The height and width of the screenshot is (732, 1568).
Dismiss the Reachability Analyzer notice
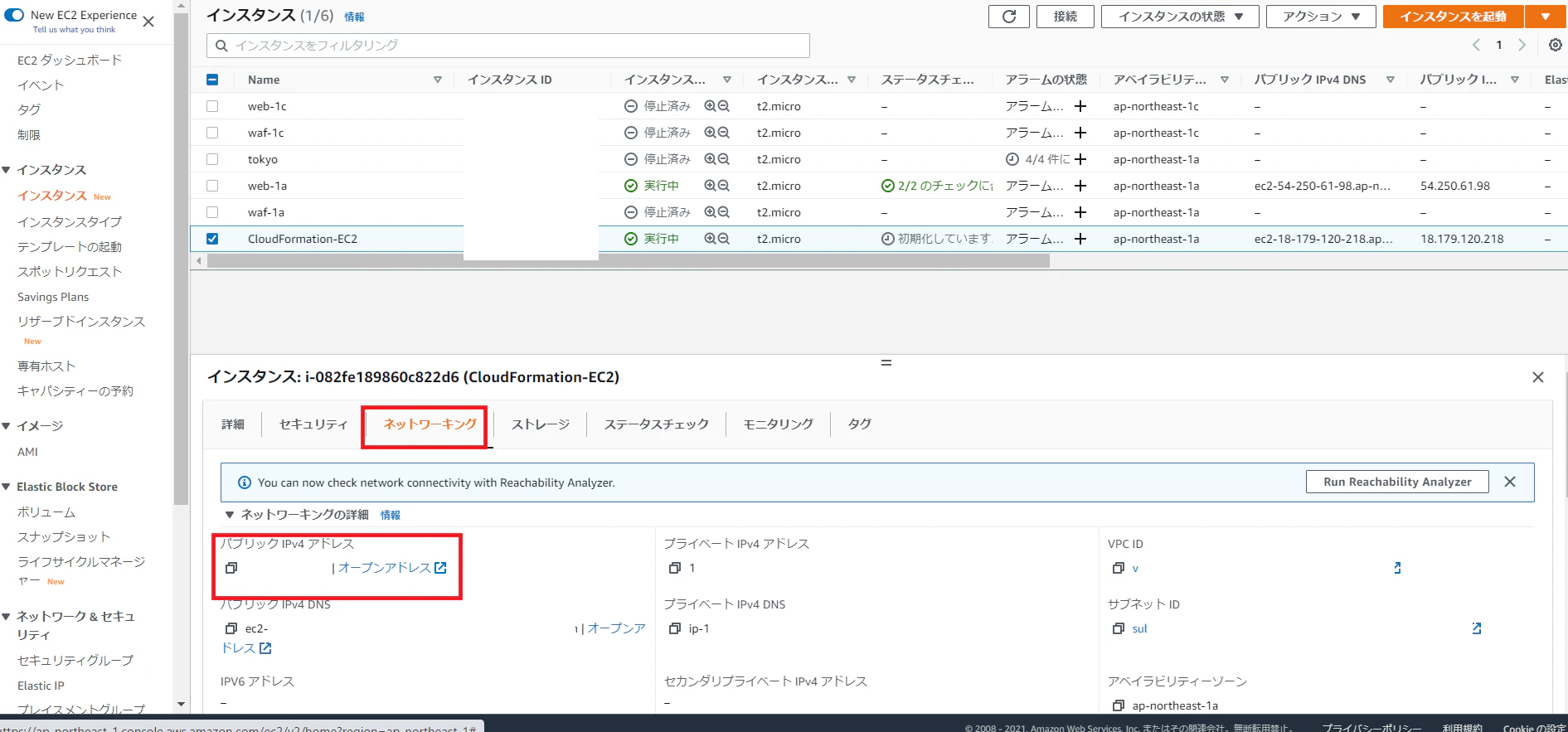(1510, 482)
